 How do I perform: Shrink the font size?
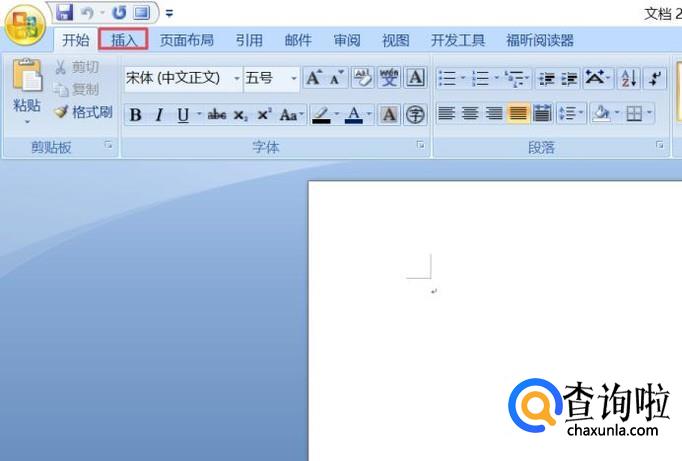(336, 78)
